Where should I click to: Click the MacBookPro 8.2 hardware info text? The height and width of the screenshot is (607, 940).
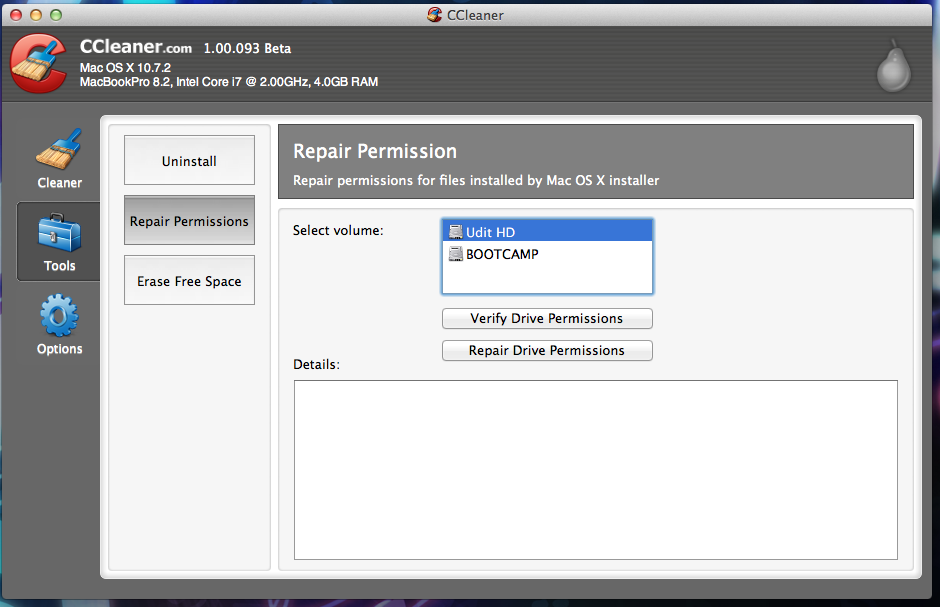[x=229, y=82]
